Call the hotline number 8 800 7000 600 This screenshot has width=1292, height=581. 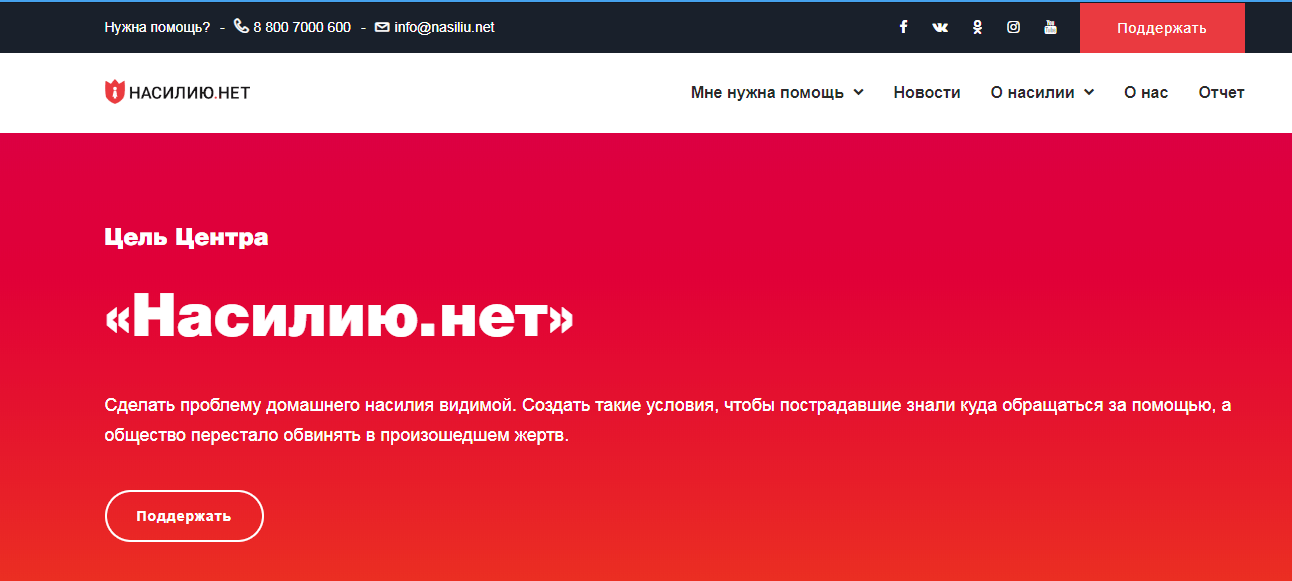click(x=302, y=27)
